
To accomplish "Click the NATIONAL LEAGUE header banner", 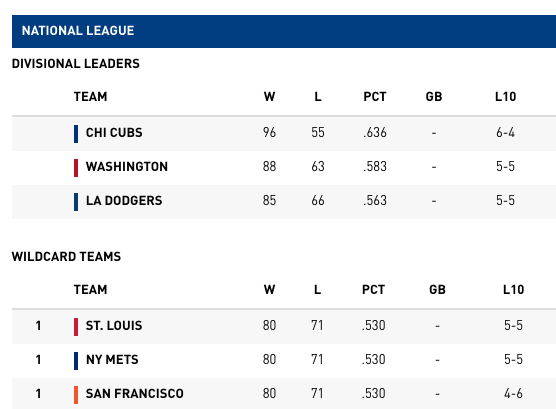I will pyautogui.click(x=284, y=31).
